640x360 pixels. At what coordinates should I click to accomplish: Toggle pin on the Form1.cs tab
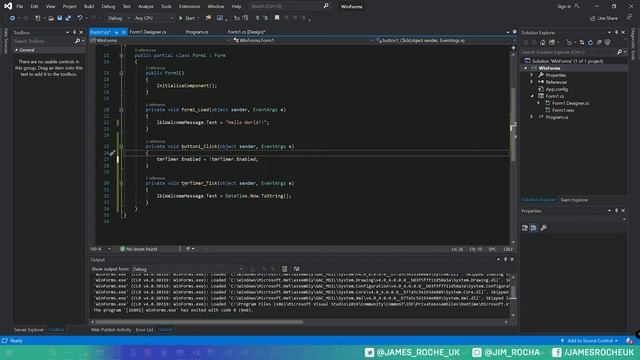click(x=116, y=32)
